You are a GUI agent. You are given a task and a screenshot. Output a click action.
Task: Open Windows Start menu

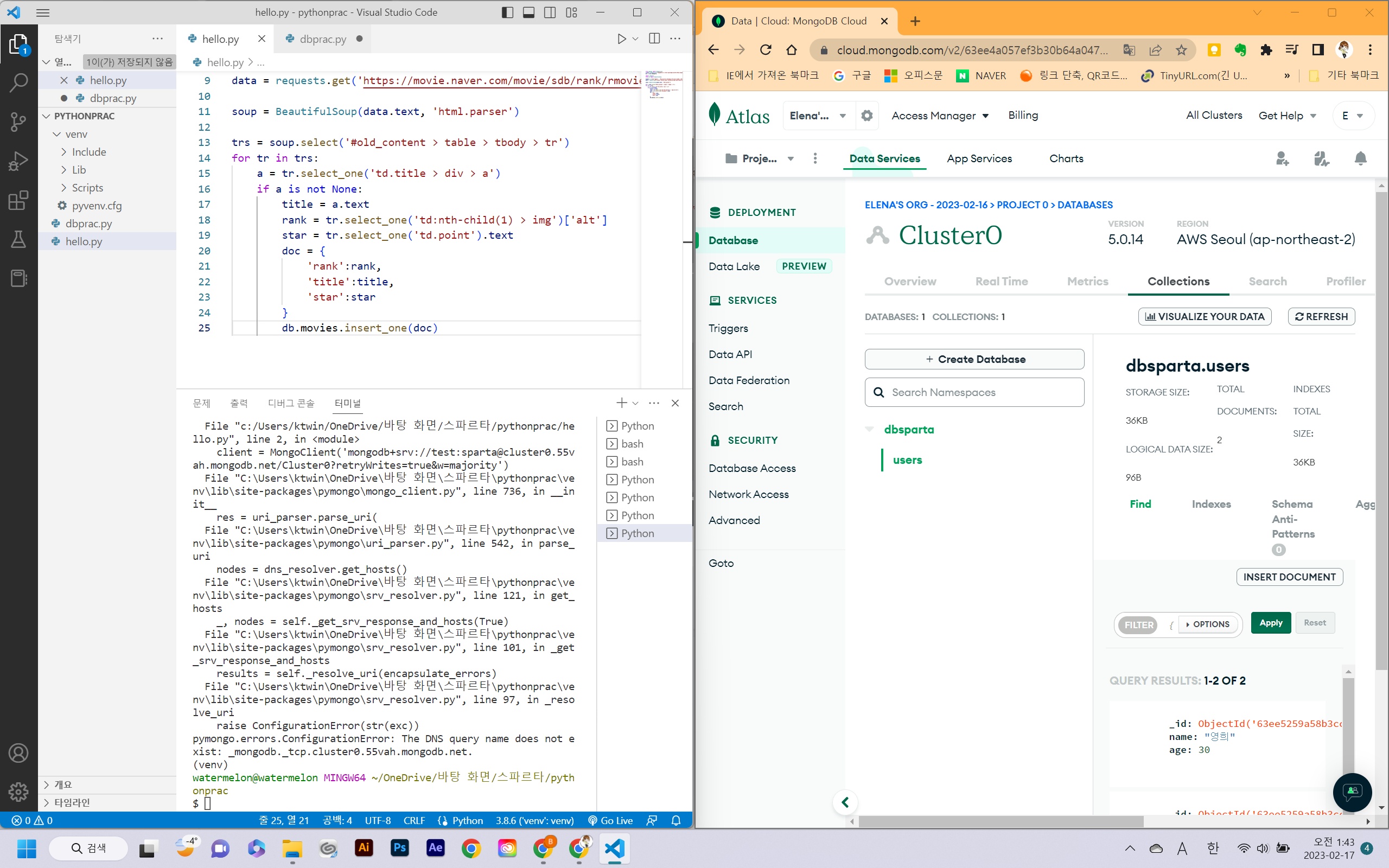(x=27, y=848)
